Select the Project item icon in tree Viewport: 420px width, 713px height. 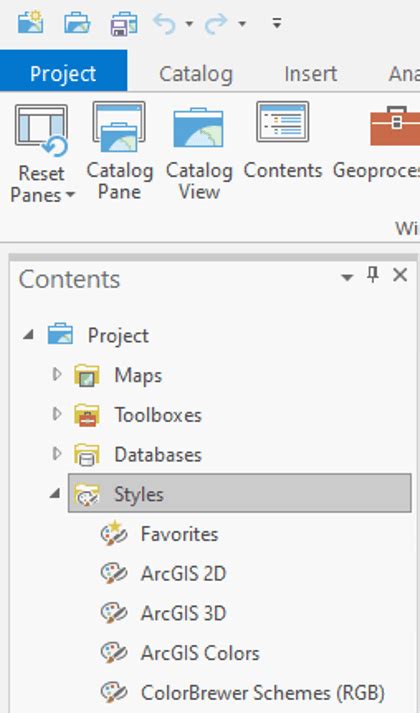click(60, 334)
